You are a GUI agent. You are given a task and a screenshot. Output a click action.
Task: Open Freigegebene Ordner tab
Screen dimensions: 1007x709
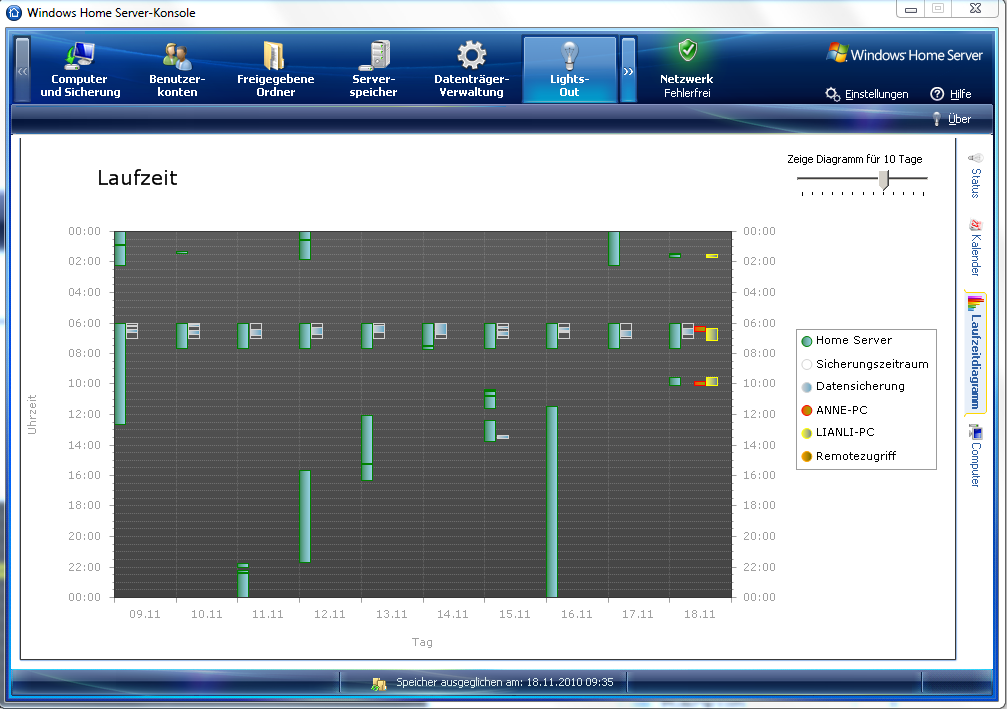tap(276, 69)
